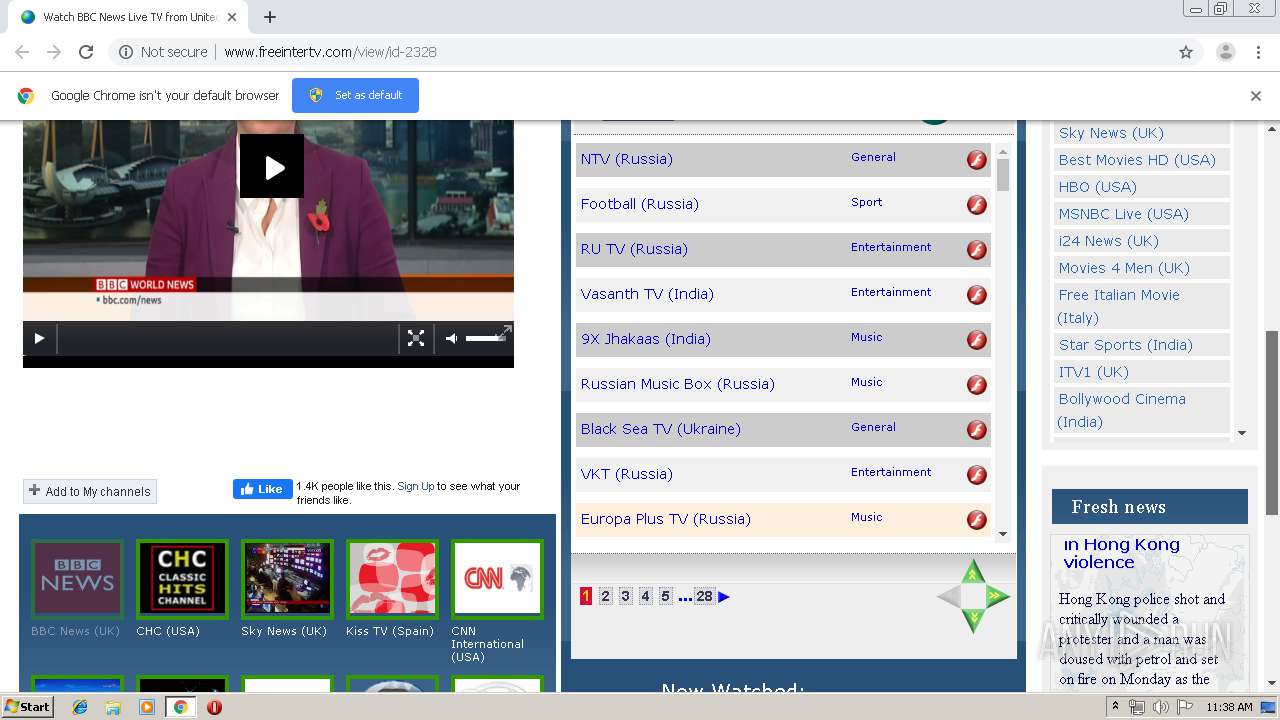The image size is (1280, 720).
Task: Click the address bar URL
Action: tap(330, 52)
